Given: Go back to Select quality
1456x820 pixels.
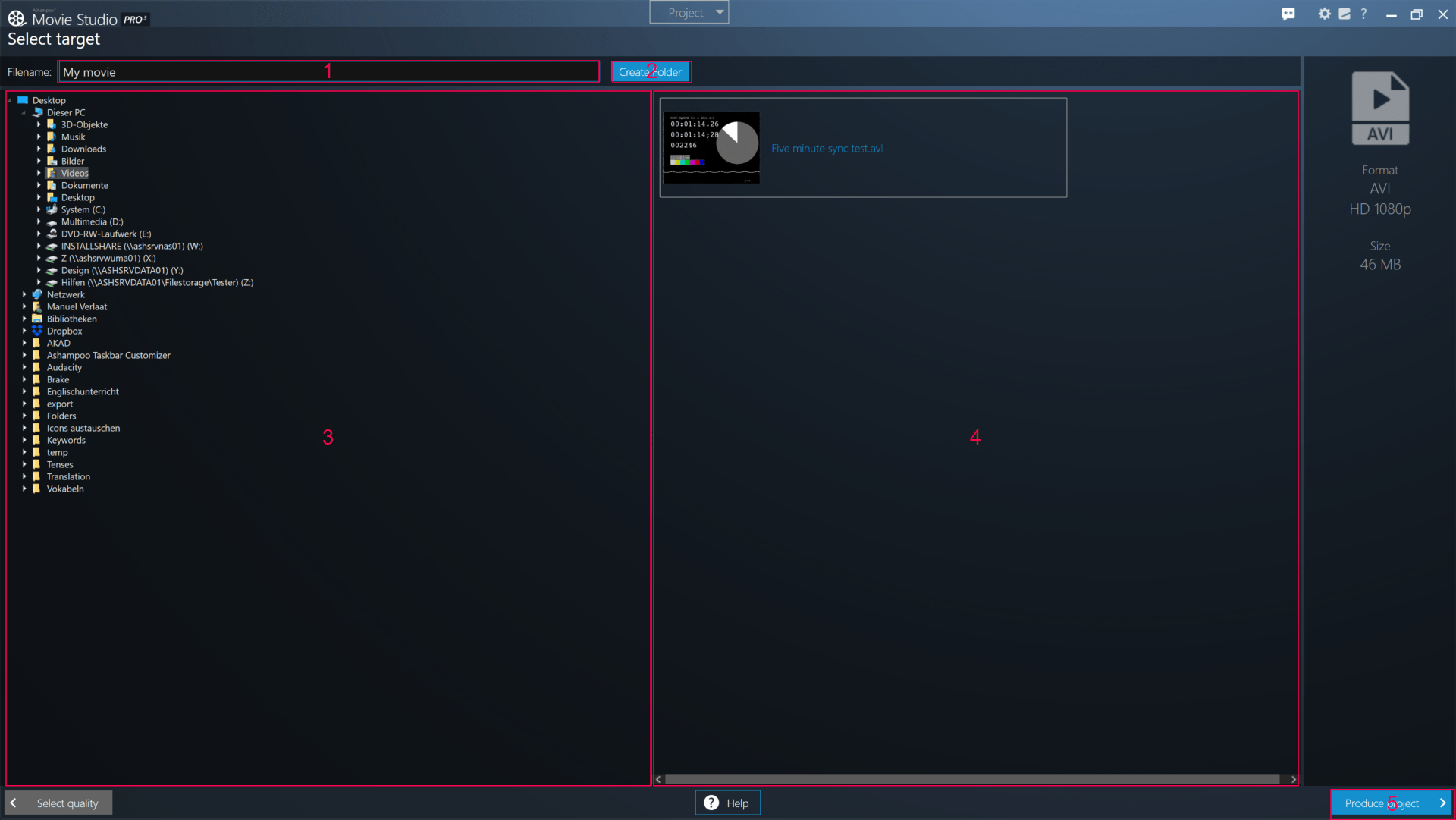Looking at the screenshot, I should pyautogui.click(x=59, y=803).
